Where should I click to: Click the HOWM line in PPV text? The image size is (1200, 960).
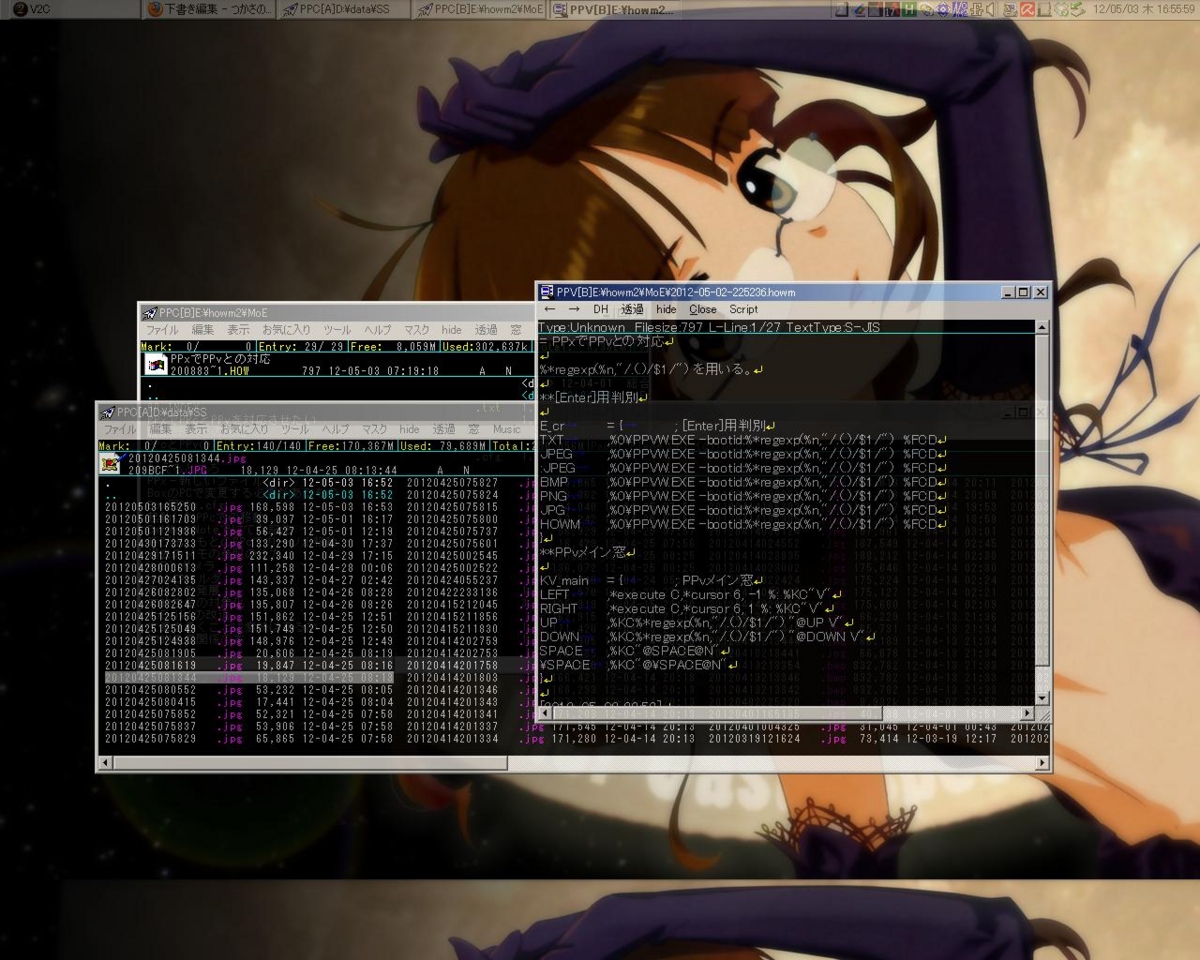[741, 523]
